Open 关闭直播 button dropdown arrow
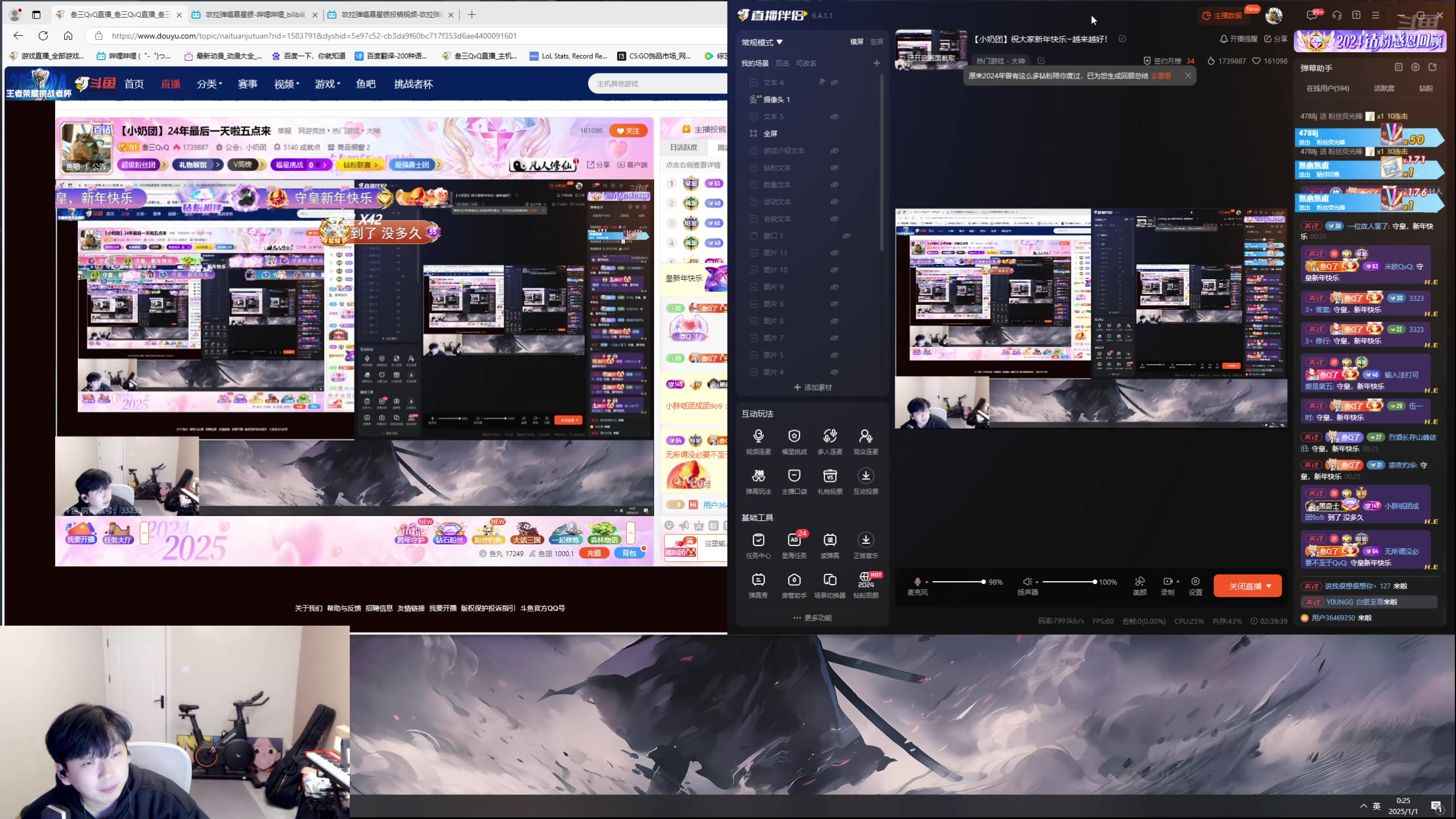 [x=1269, y=586]
